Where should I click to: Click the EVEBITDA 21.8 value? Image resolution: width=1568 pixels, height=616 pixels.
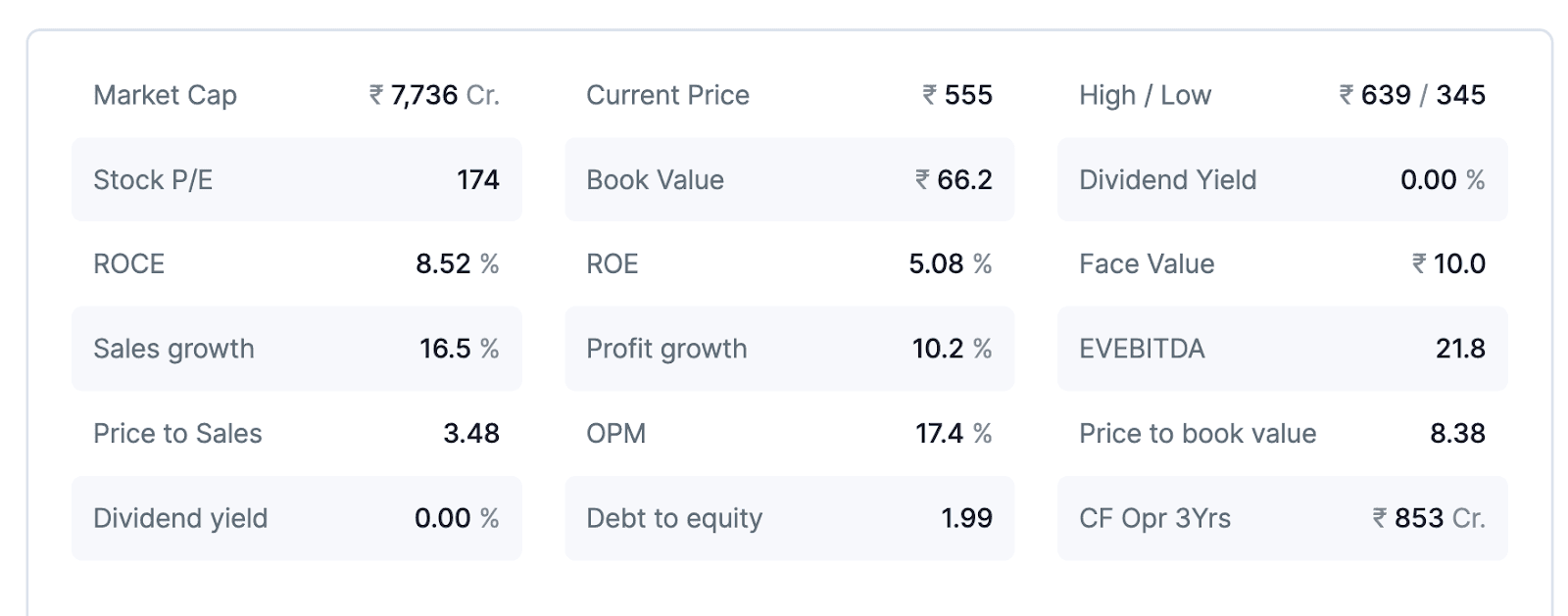point(1460,349)
